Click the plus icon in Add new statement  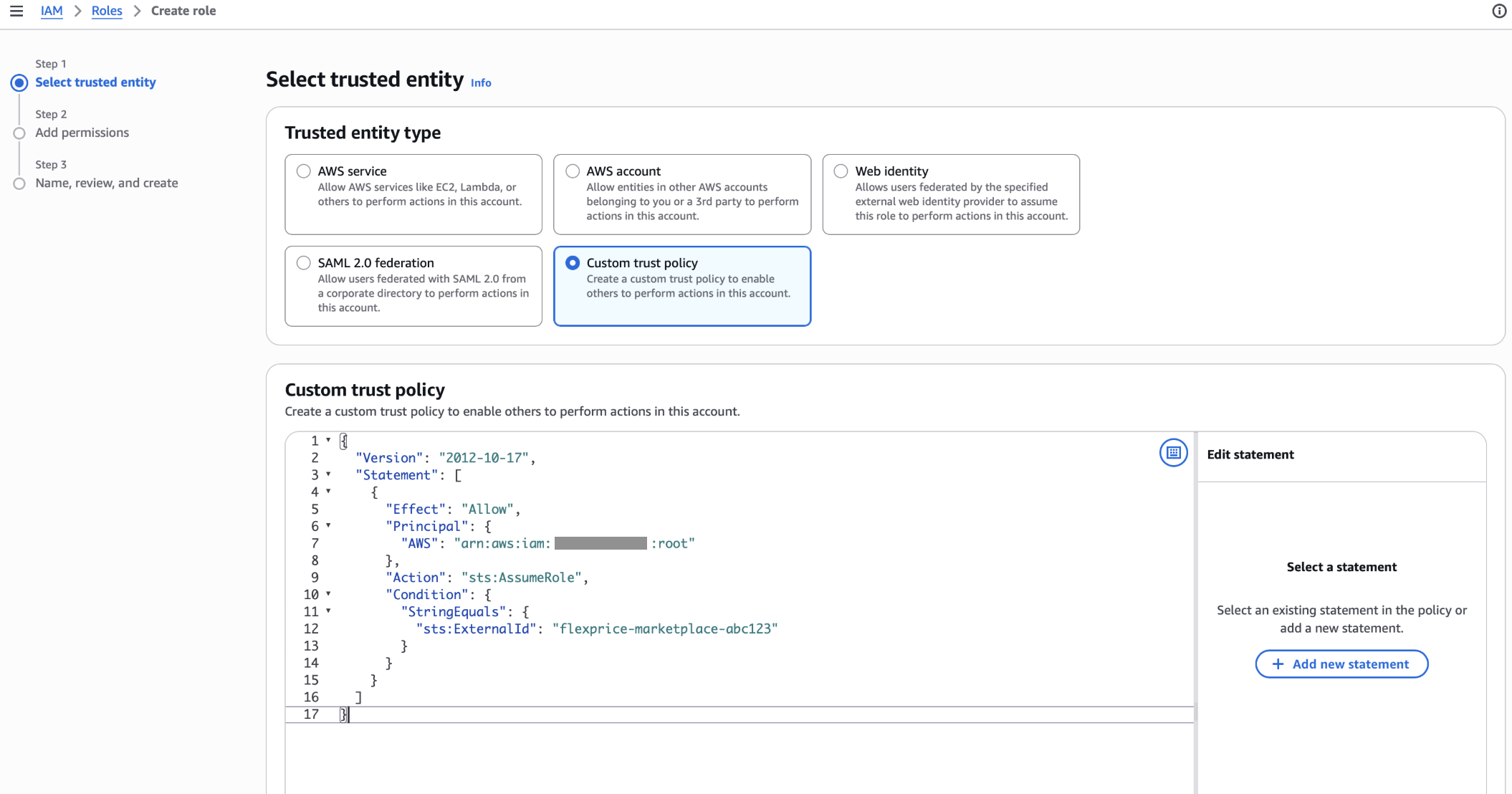(1278, 664)
